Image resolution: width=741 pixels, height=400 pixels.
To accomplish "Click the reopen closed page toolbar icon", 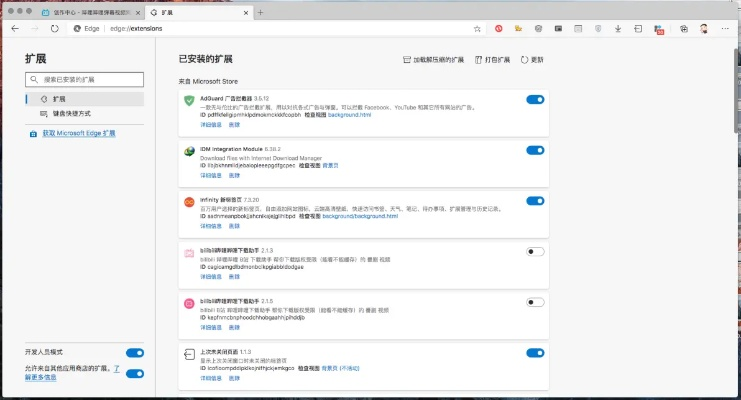I will pos(638,28).
